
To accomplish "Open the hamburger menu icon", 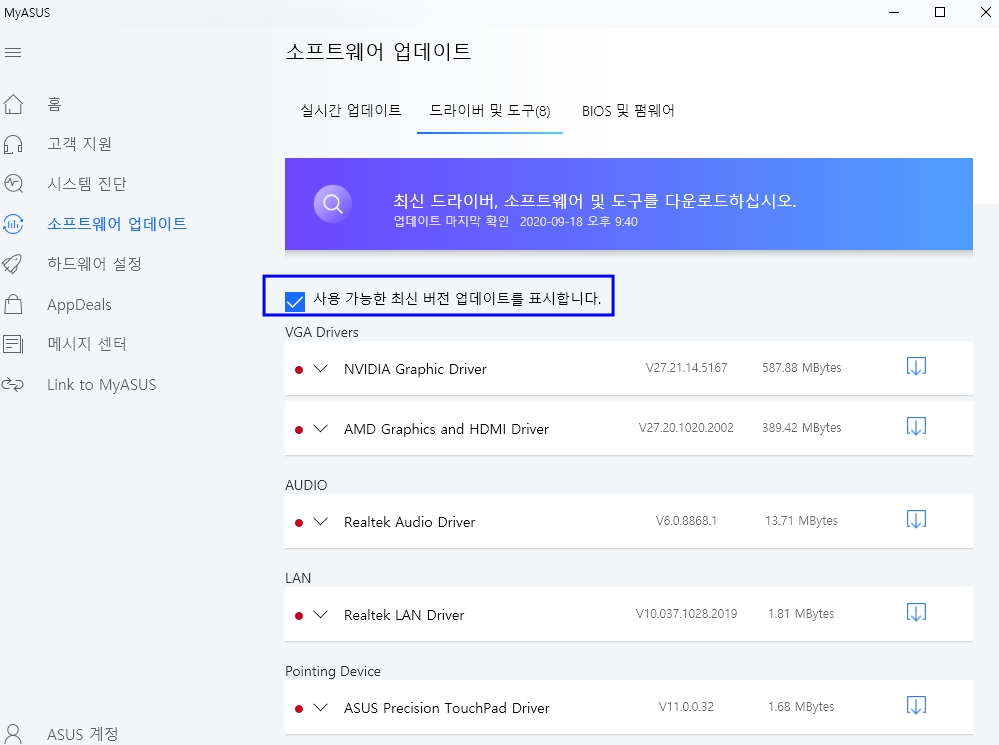I will (x=13, y=52).
